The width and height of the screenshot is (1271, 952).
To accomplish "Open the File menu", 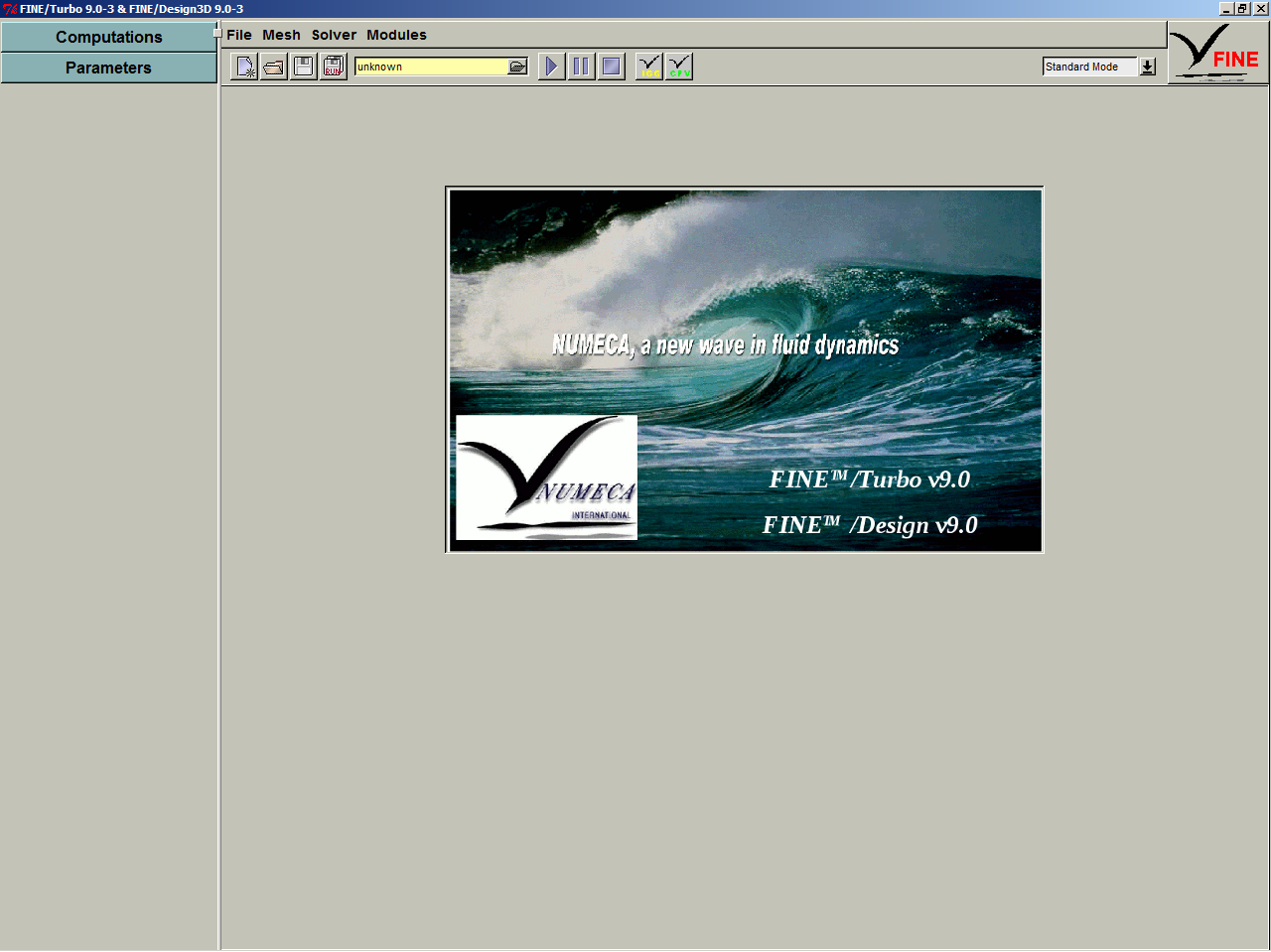I will click(239, 35).
